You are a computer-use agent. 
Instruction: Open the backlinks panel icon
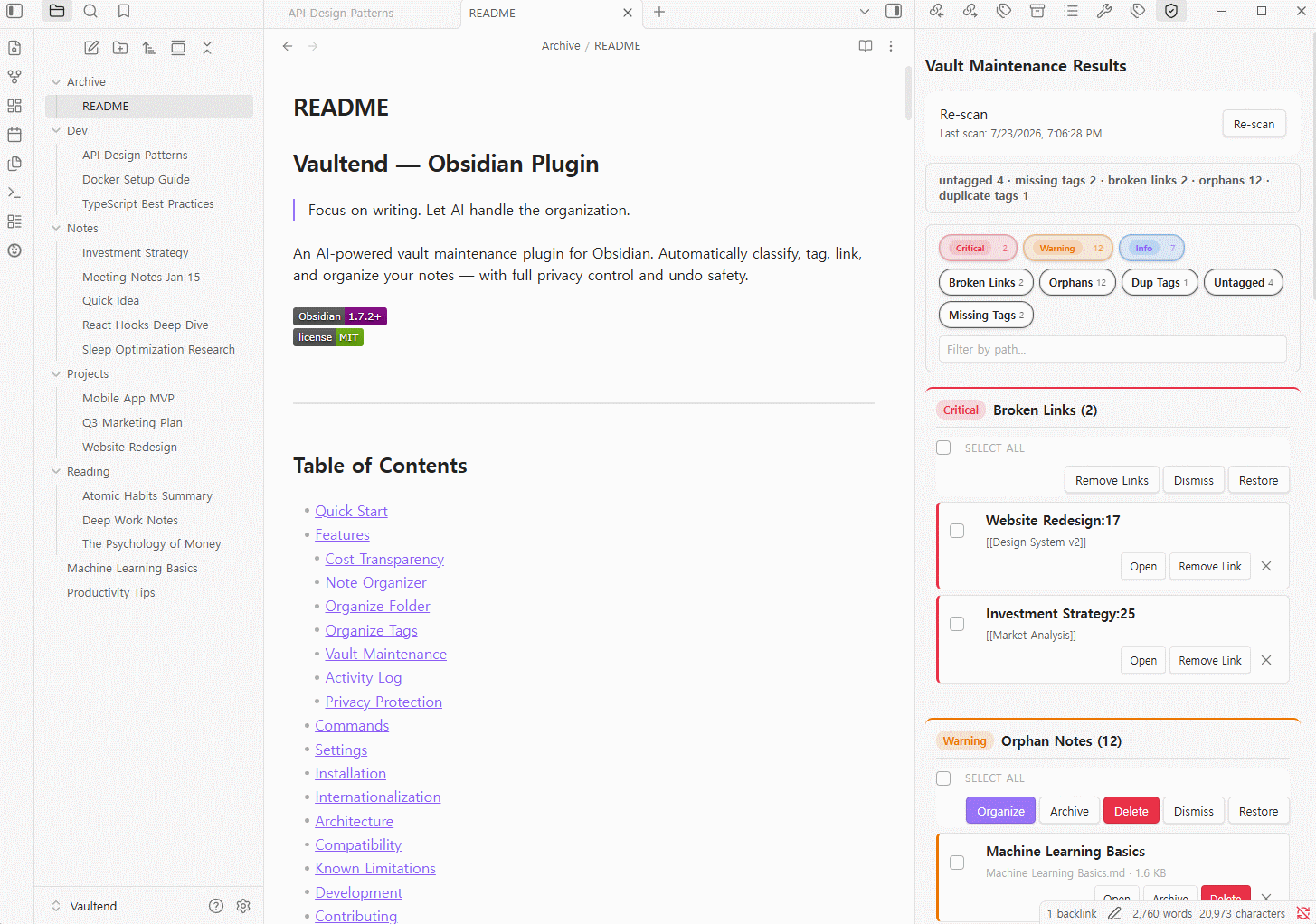(x=936, y=11)
